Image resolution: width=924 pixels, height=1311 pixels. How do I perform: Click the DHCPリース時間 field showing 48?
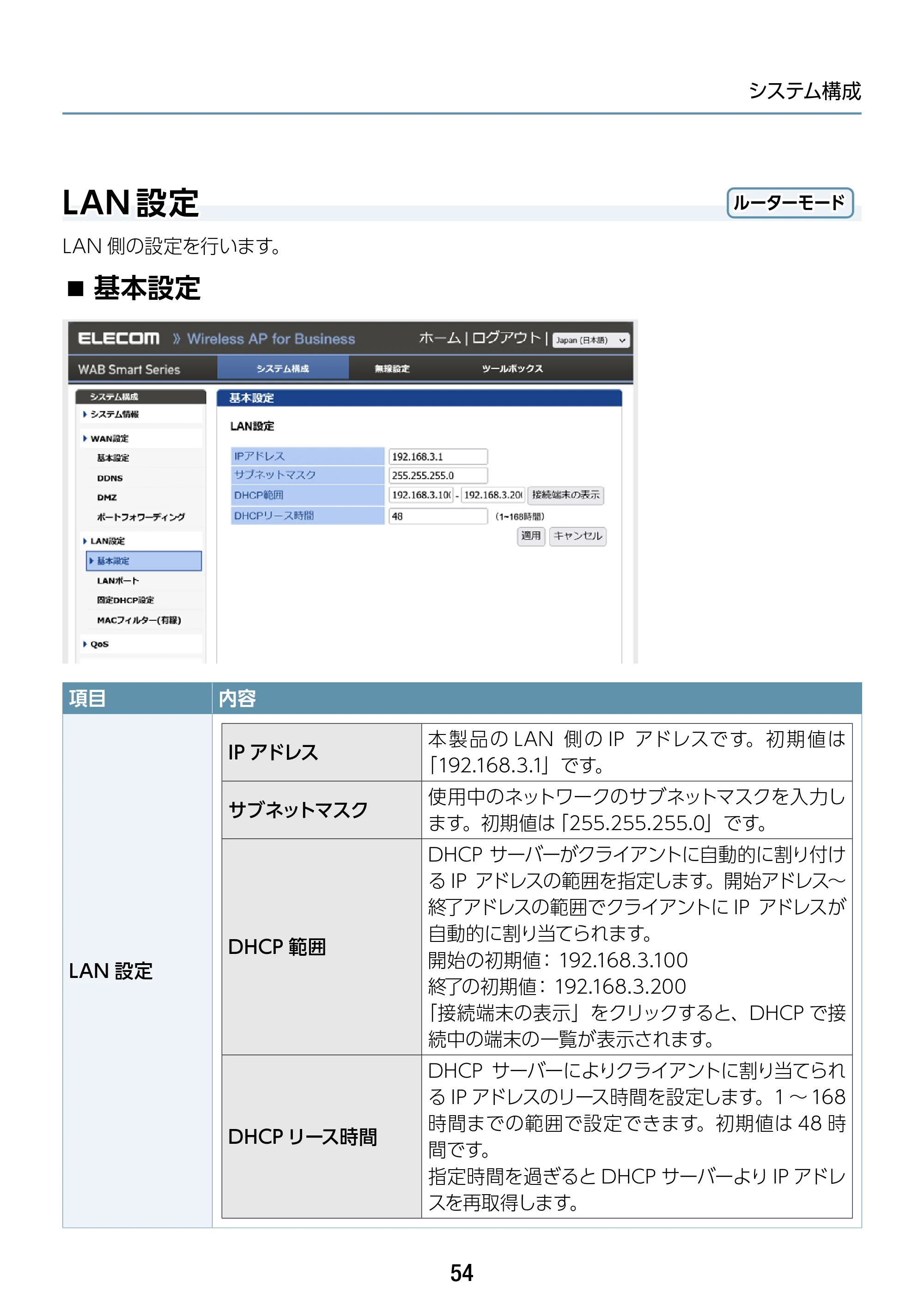coord(438,516)
